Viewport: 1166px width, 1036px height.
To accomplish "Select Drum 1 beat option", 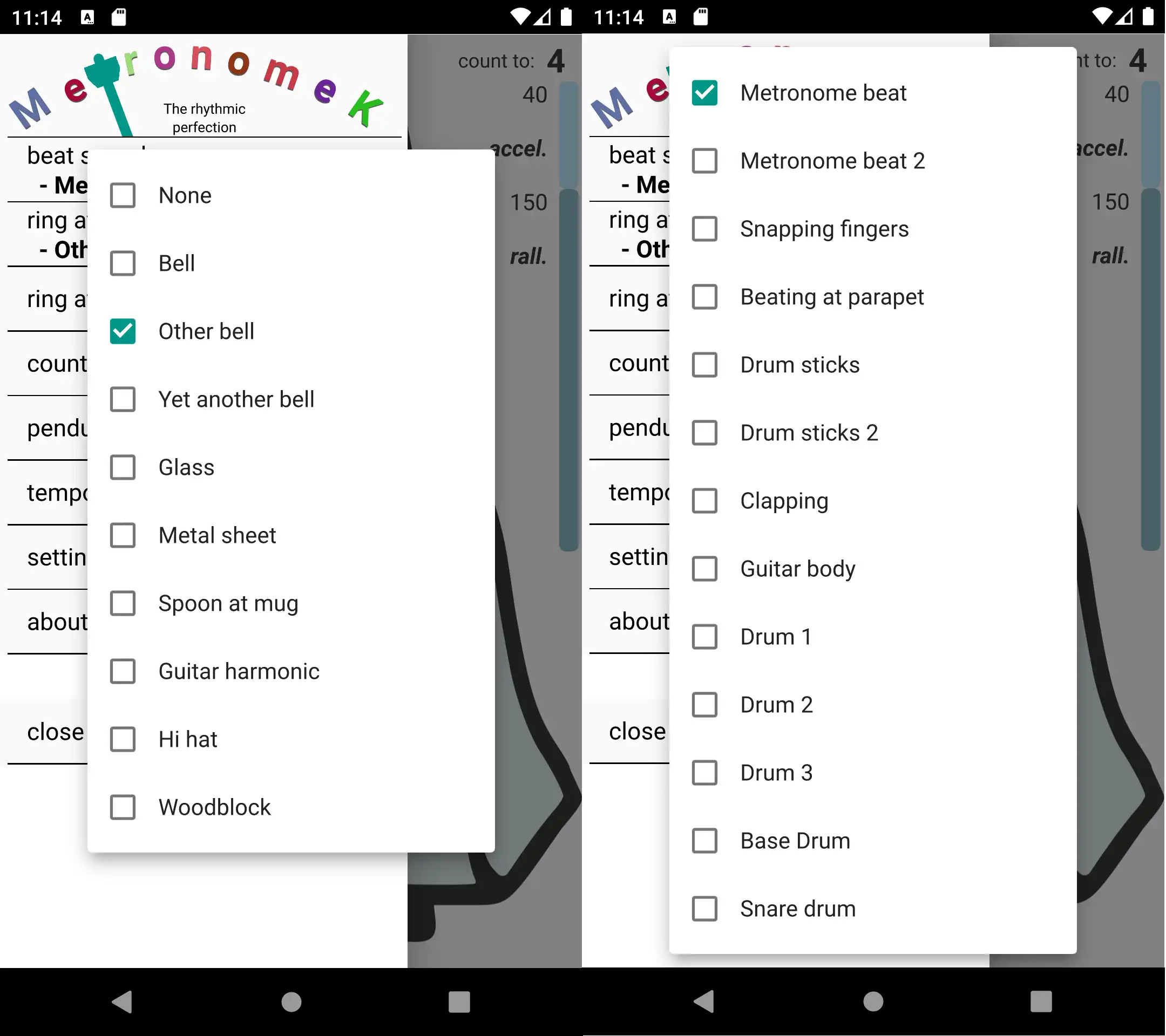I will point(705,636).
